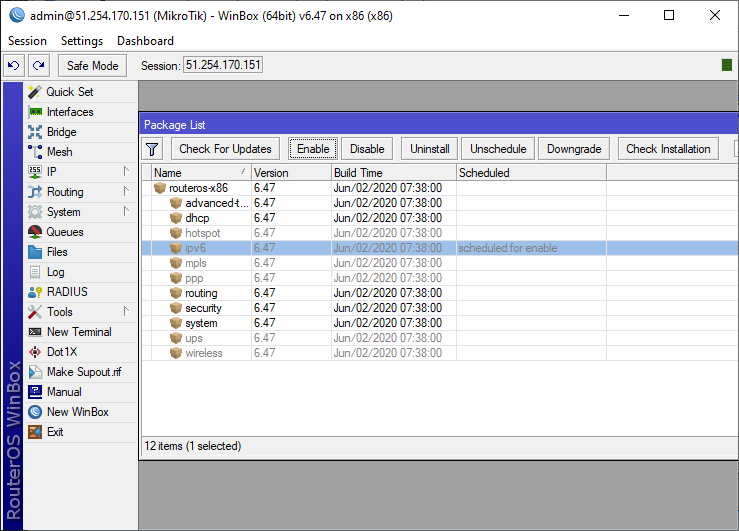The height and width of the screenshot is (531, 739).
Task: Select the ipv6 package row
Action: click(x=440, y=248)
